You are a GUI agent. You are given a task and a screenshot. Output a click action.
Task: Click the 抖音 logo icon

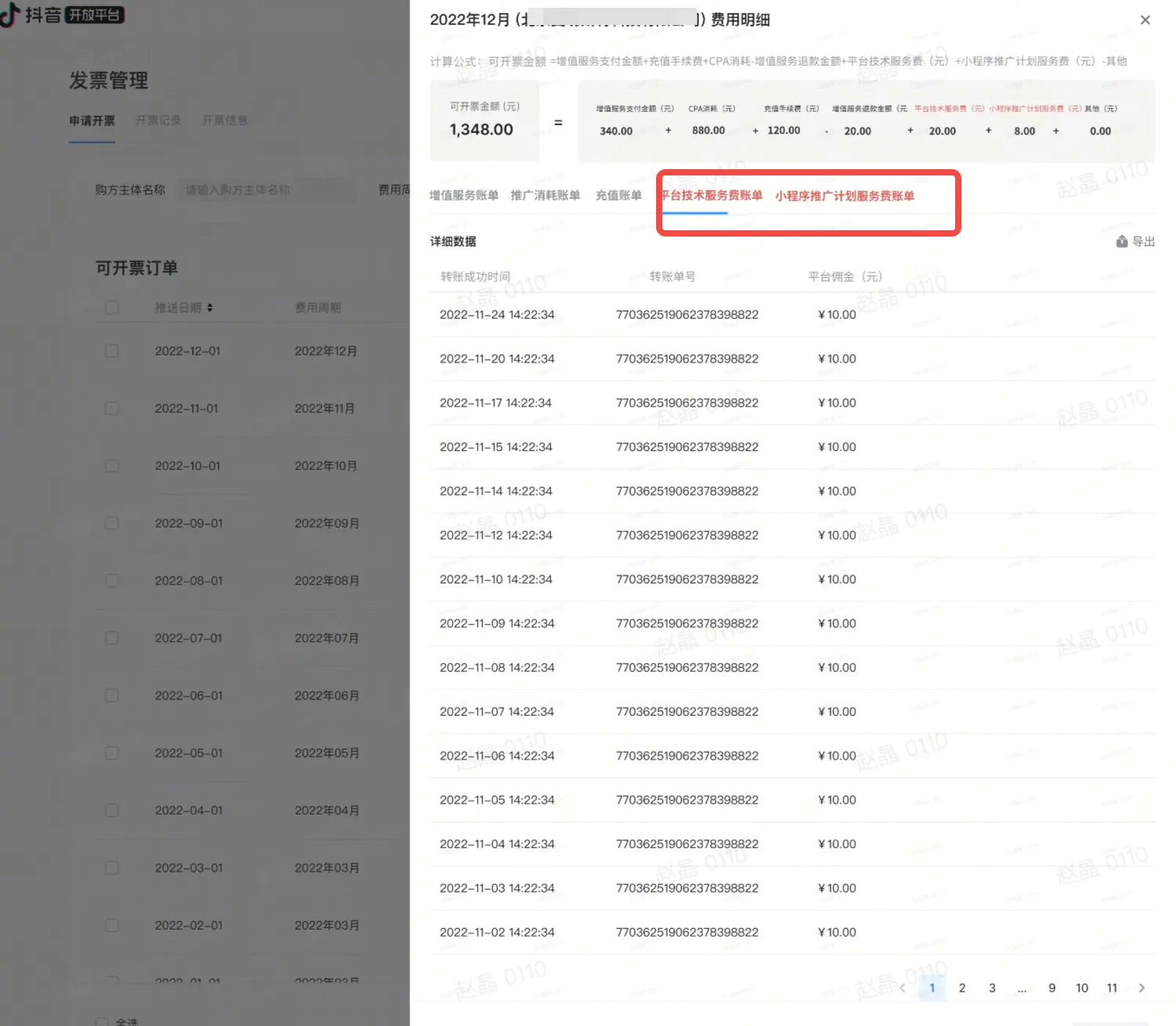[x=10, y=15]
